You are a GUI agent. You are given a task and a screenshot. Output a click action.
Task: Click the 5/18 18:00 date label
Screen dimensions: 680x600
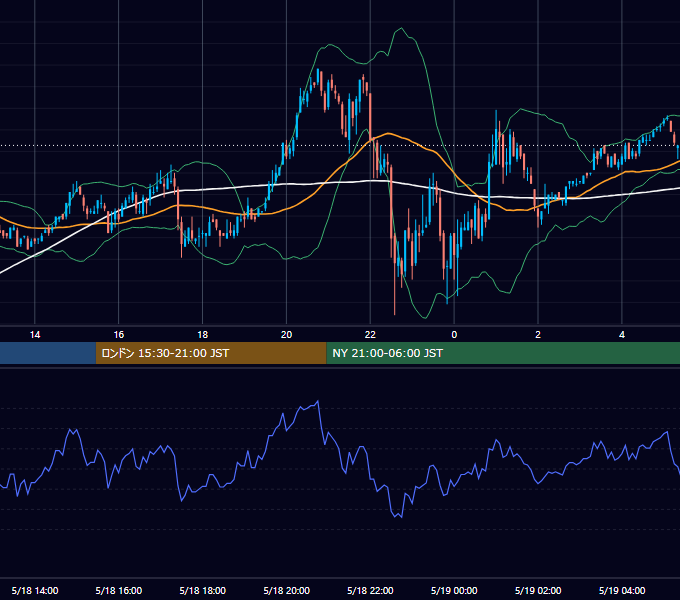click(203, 590)
